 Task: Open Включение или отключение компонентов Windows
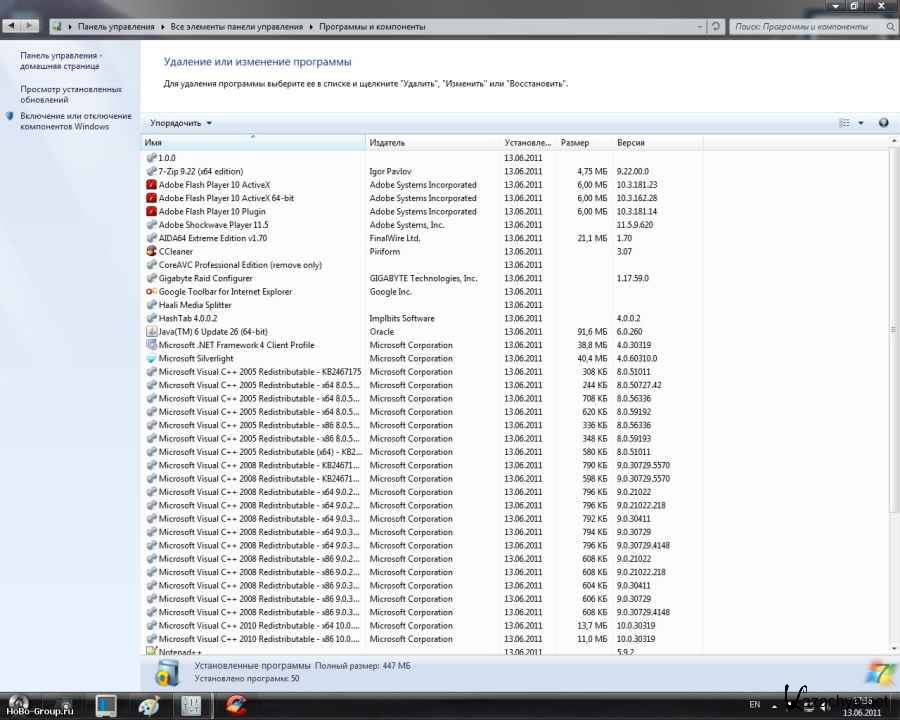pyautogui.click(x=76, y=121)
